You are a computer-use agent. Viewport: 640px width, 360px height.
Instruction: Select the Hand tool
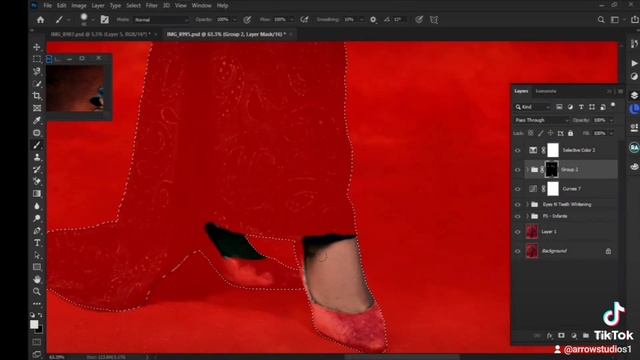pos(37,279)
